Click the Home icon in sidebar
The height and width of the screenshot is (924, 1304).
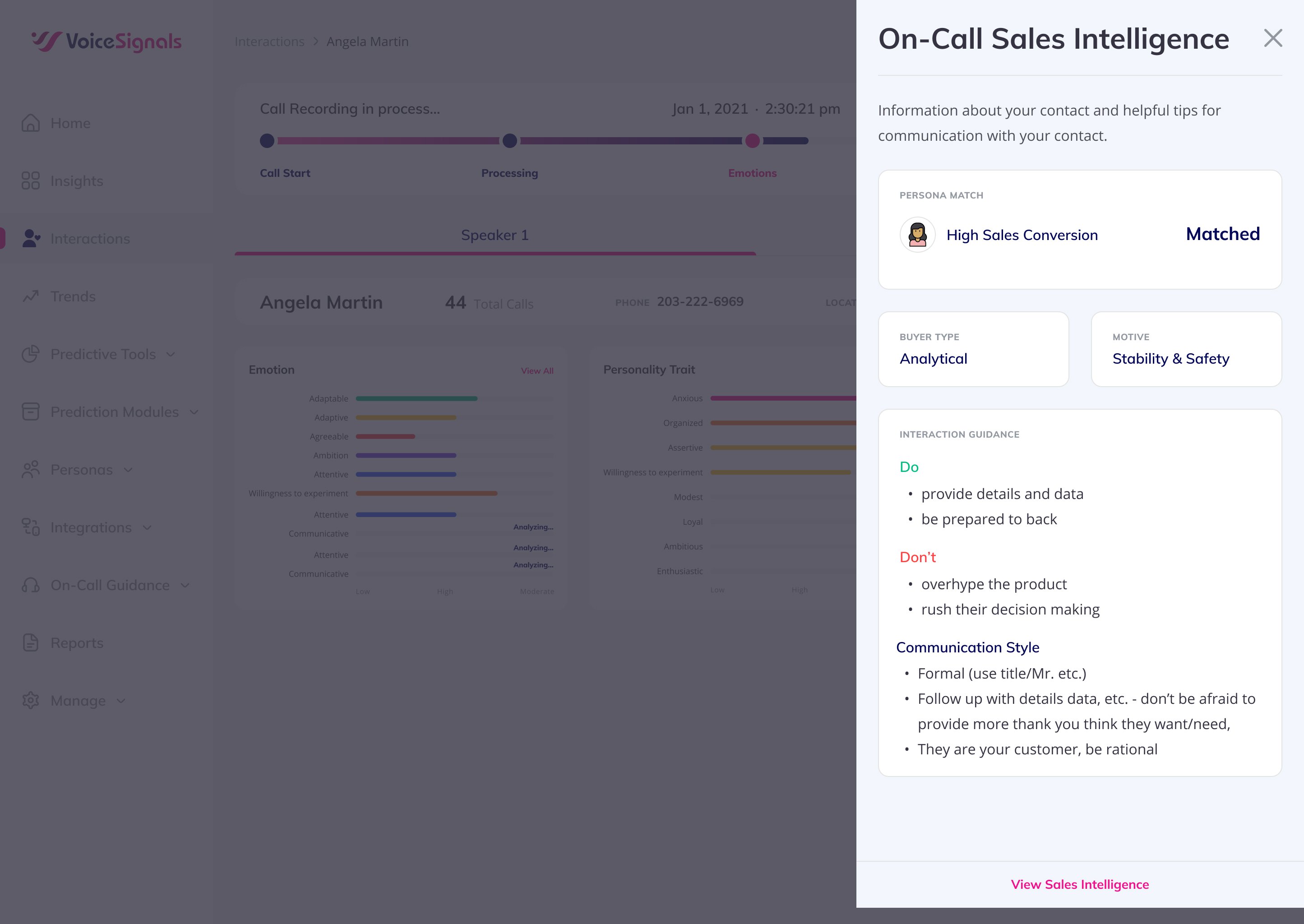click(31, 123)
